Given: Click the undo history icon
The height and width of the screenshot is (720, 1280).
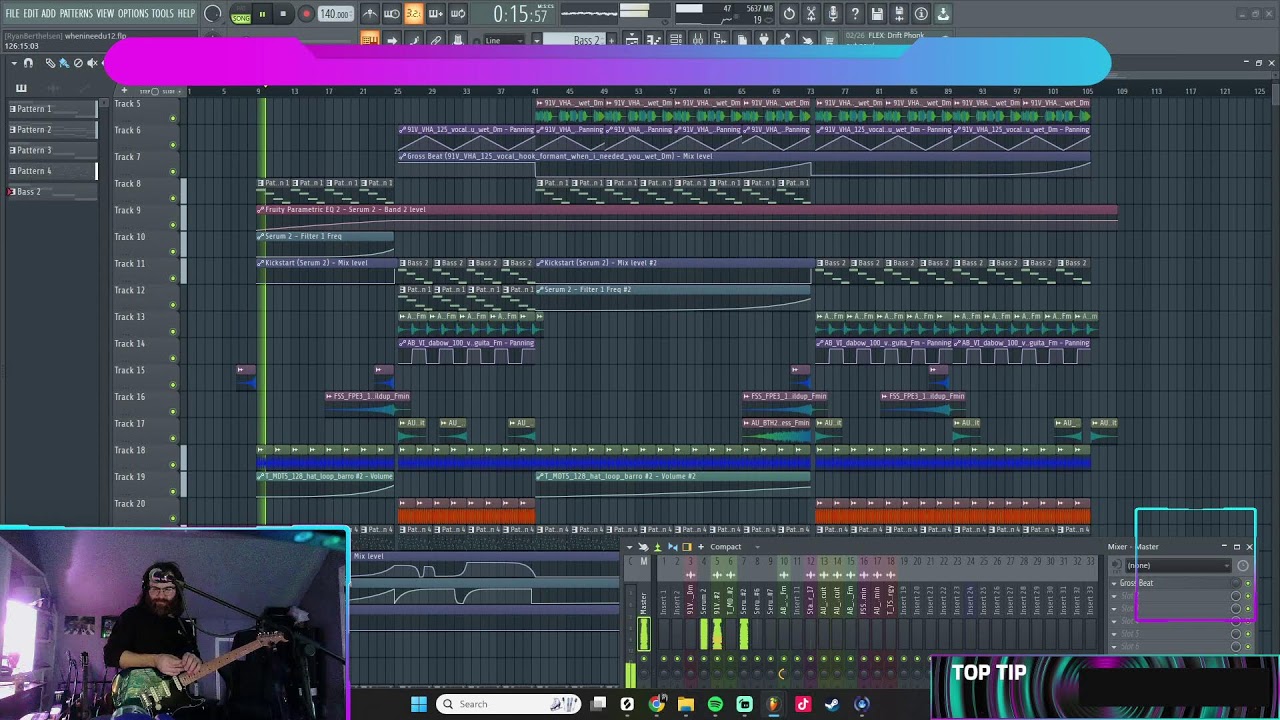Looking at the screenshot, I should coord(789,14).
